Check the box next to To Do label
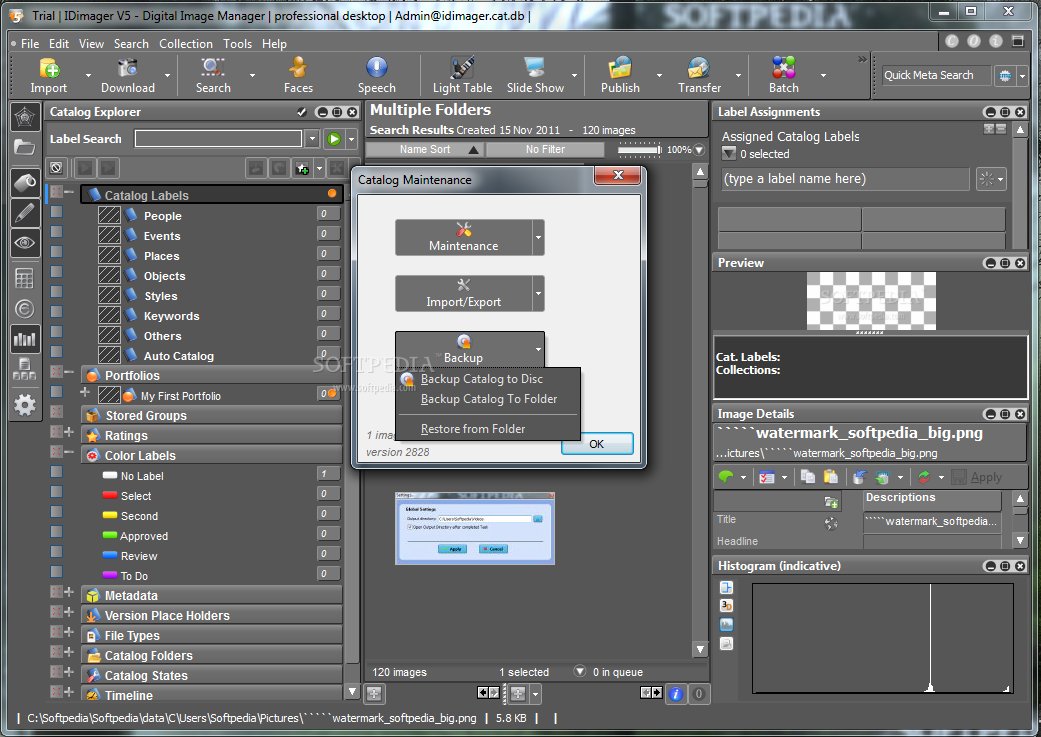1041x737 pixels. (56, 572)
